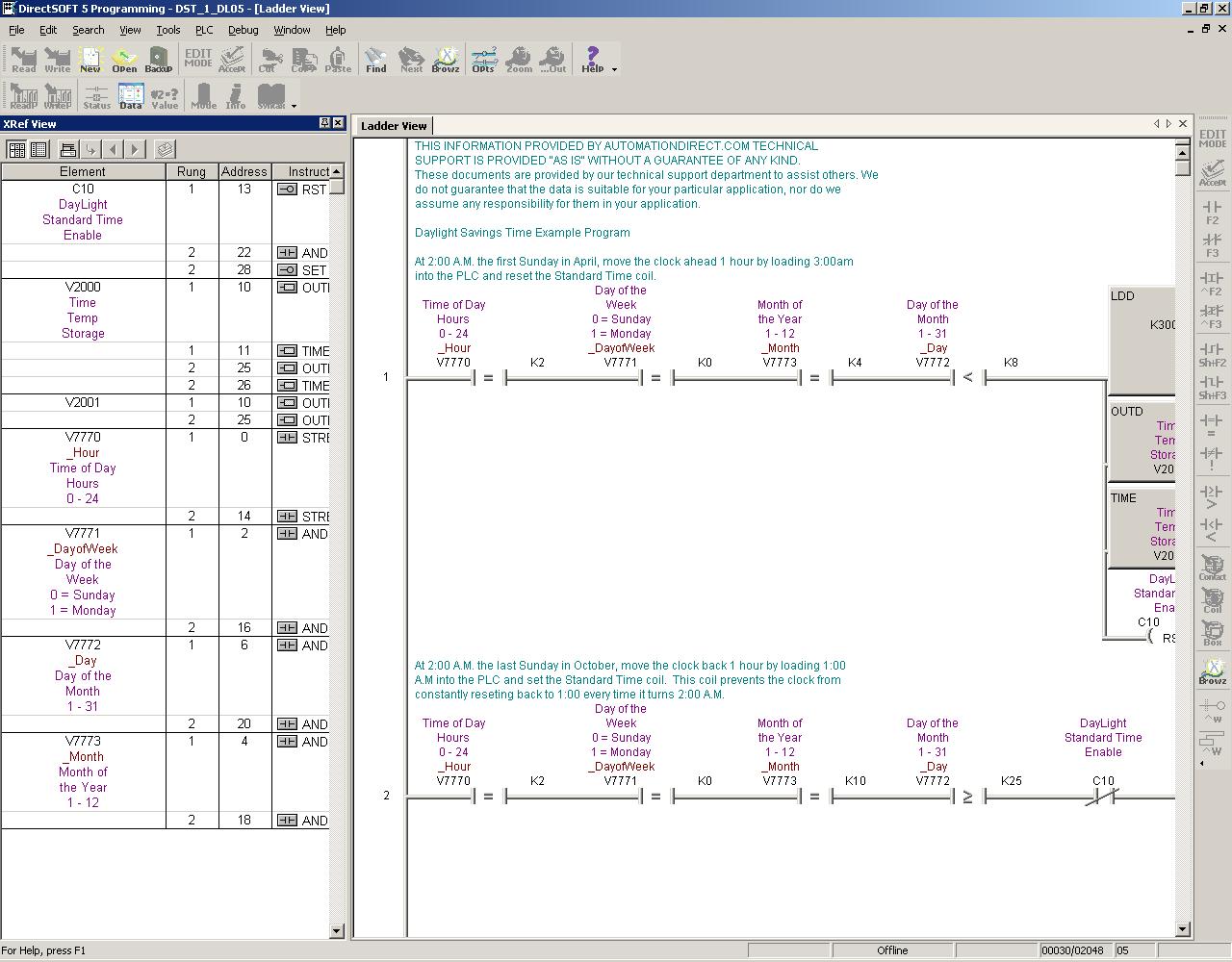The image size is (1232, 962).
Task: Click the Status toolbar icon
Action: (97, 96)
